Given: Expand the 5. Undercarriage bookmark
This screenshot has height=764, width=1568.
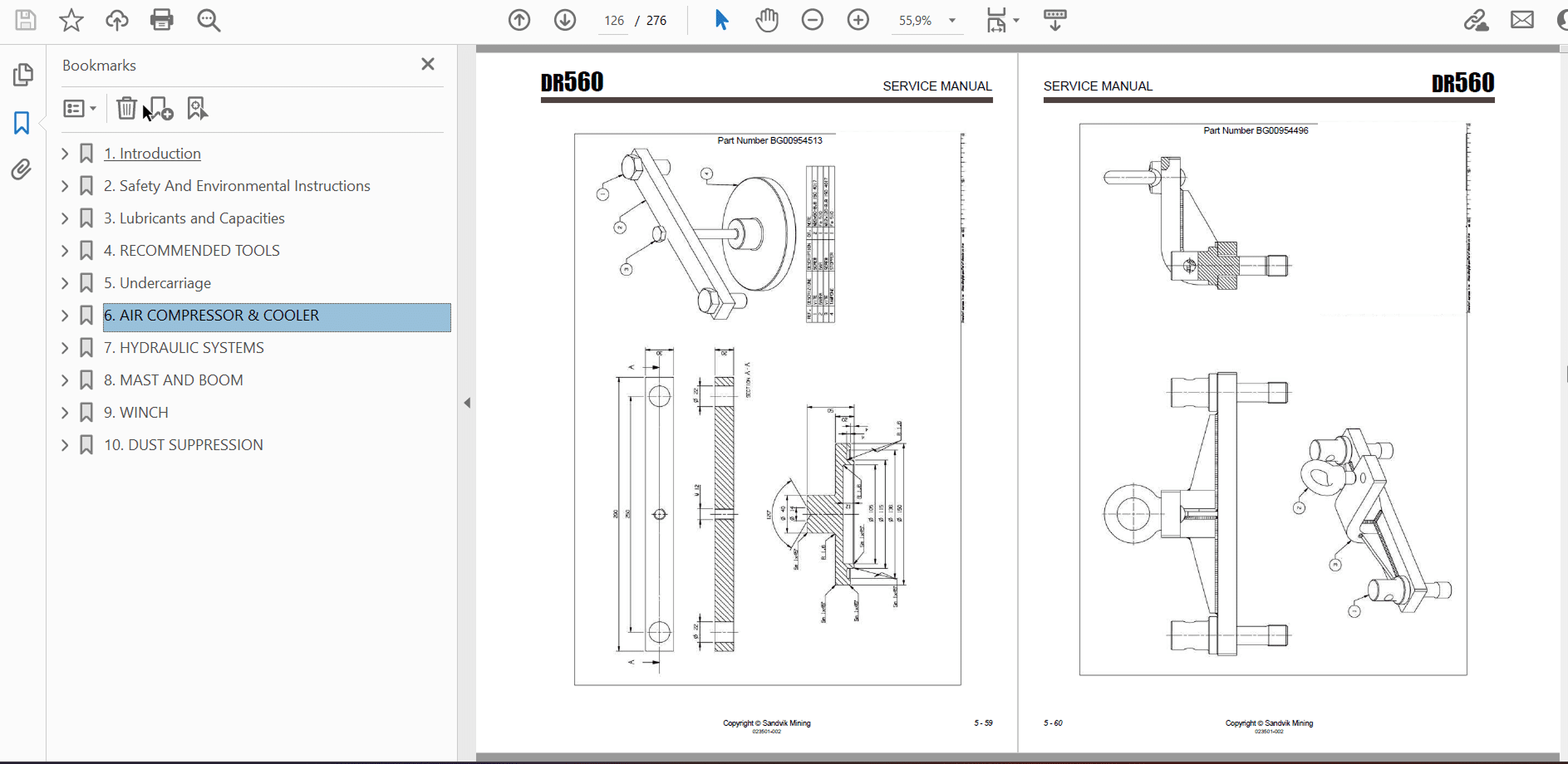Looking at the screenshot, I should pos(65,283).
